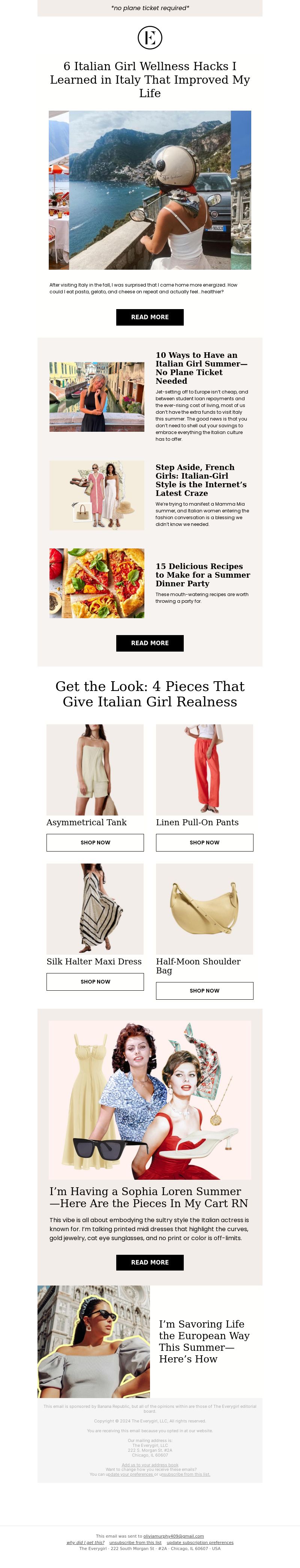Shop now for Linen Pull-On Pants
The image size is (300, 1568).
[x=204, y=843]
